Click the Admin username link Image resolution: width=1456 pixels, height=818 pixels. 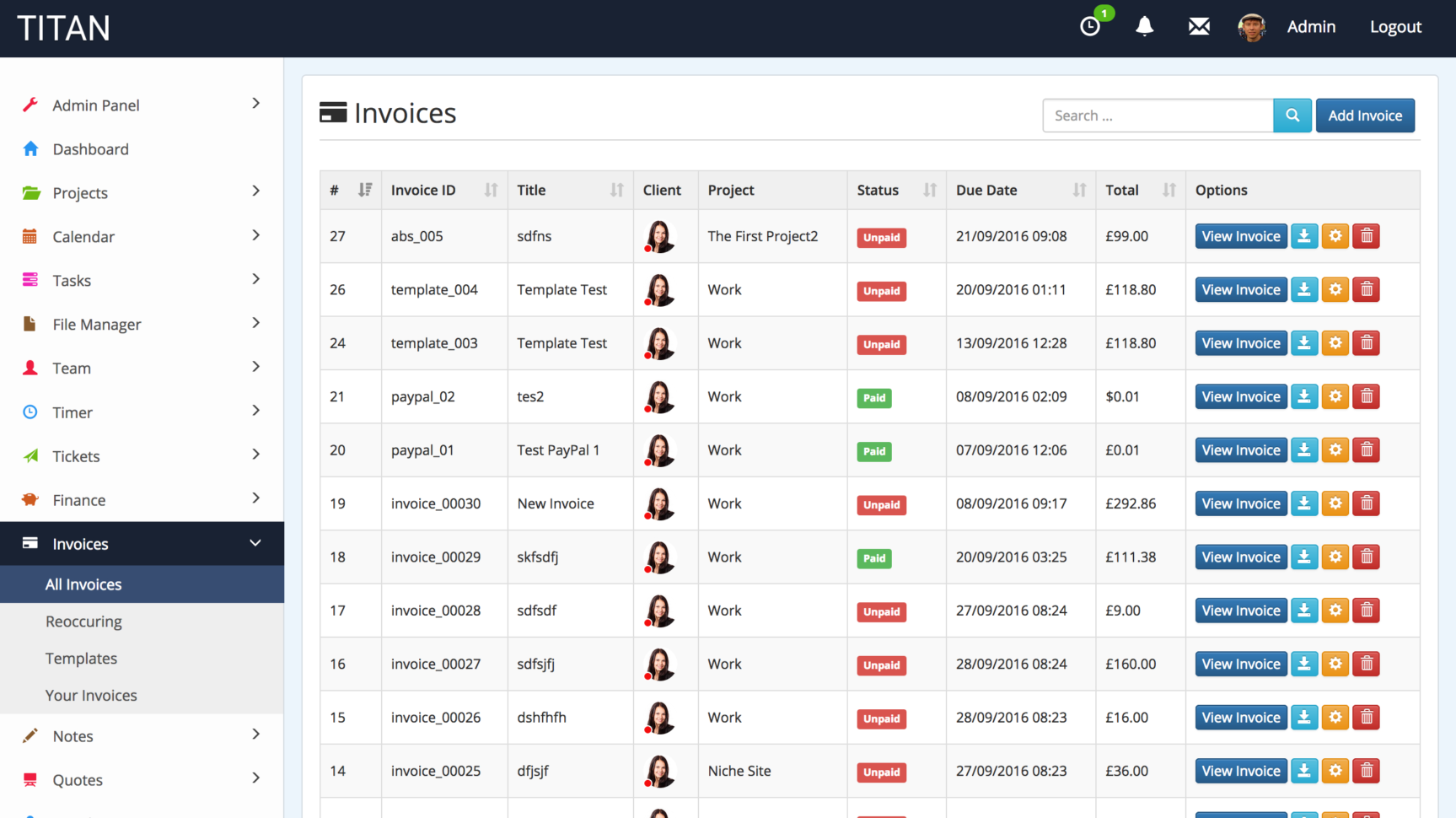[x=1311, y=27]
